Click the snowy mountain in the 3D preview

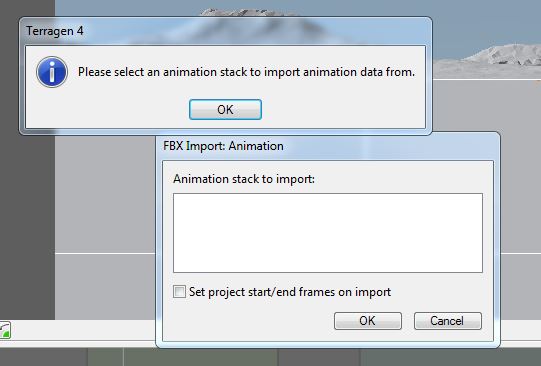(x=247, y=12)
